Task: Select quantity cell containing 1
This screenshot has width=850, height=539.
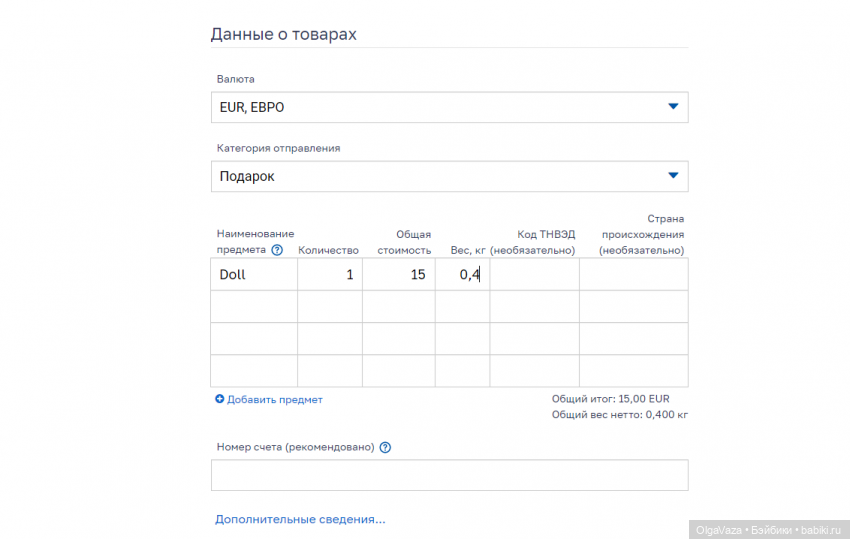Action: (330, 274)
